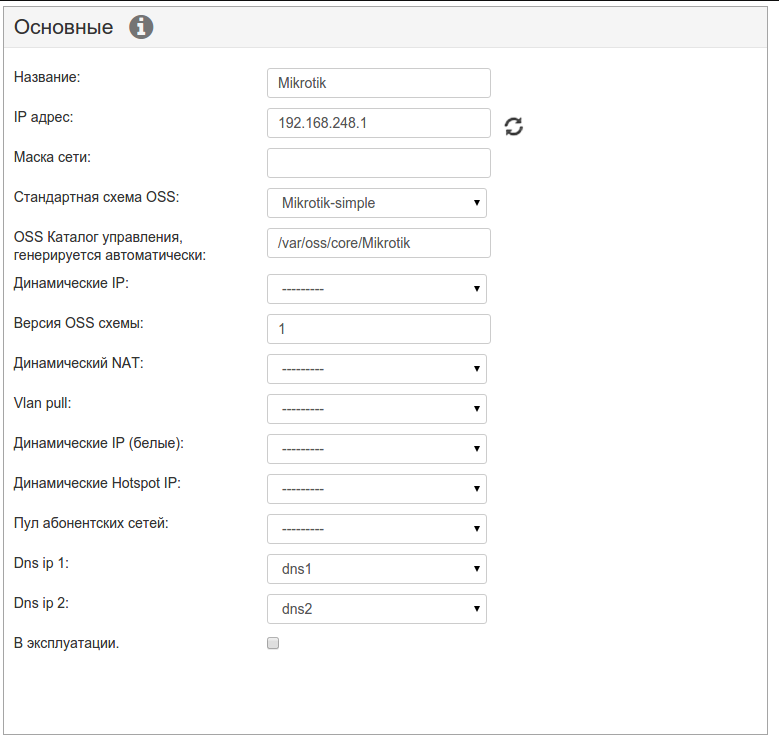Open the Динамические Hotspot IP dropdown
This screenshot has width=779, height=738.
click(x=377, y=489)
